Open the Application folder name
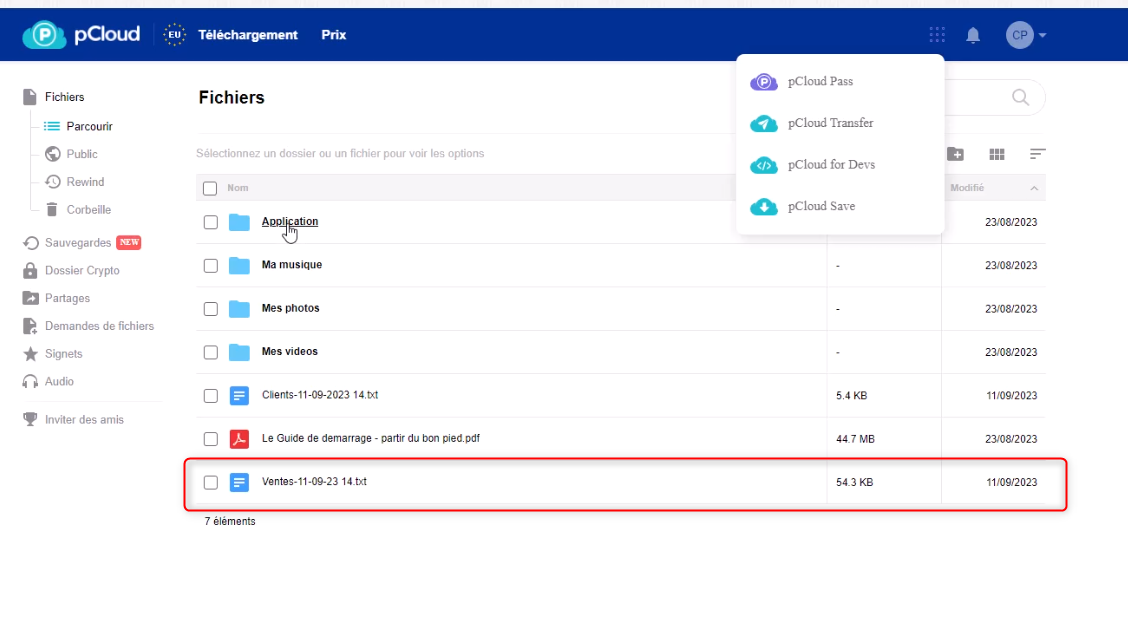Screen dimensions: 1128x617 (290, 221)
